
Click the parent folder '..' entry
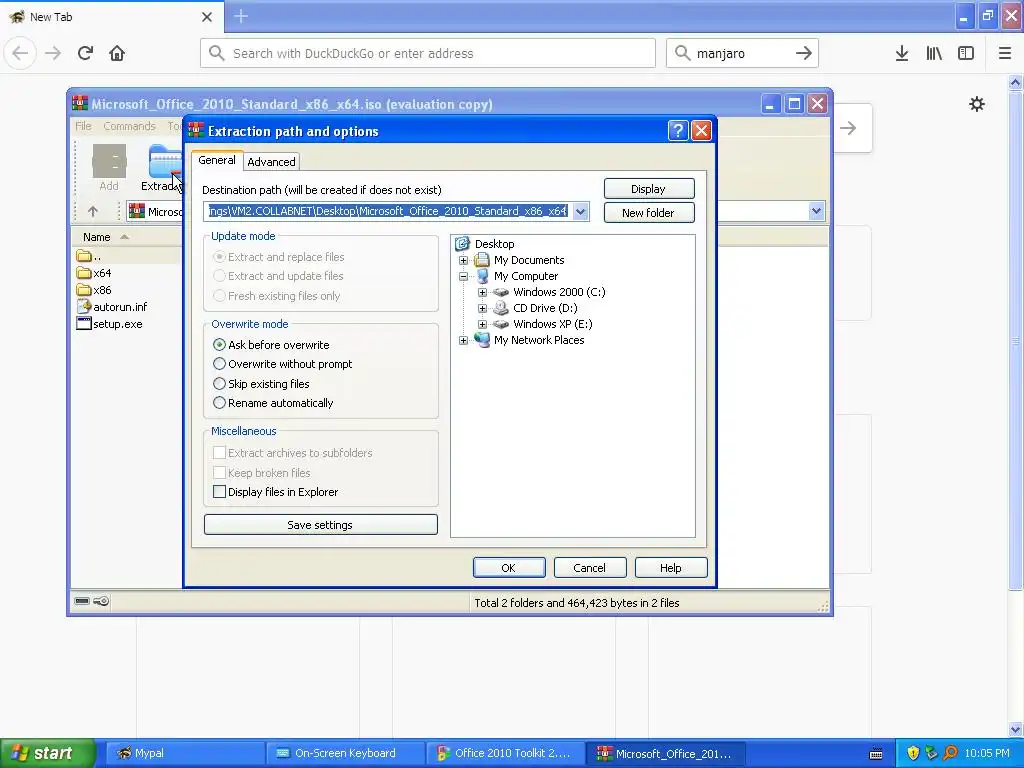point(89,256)
